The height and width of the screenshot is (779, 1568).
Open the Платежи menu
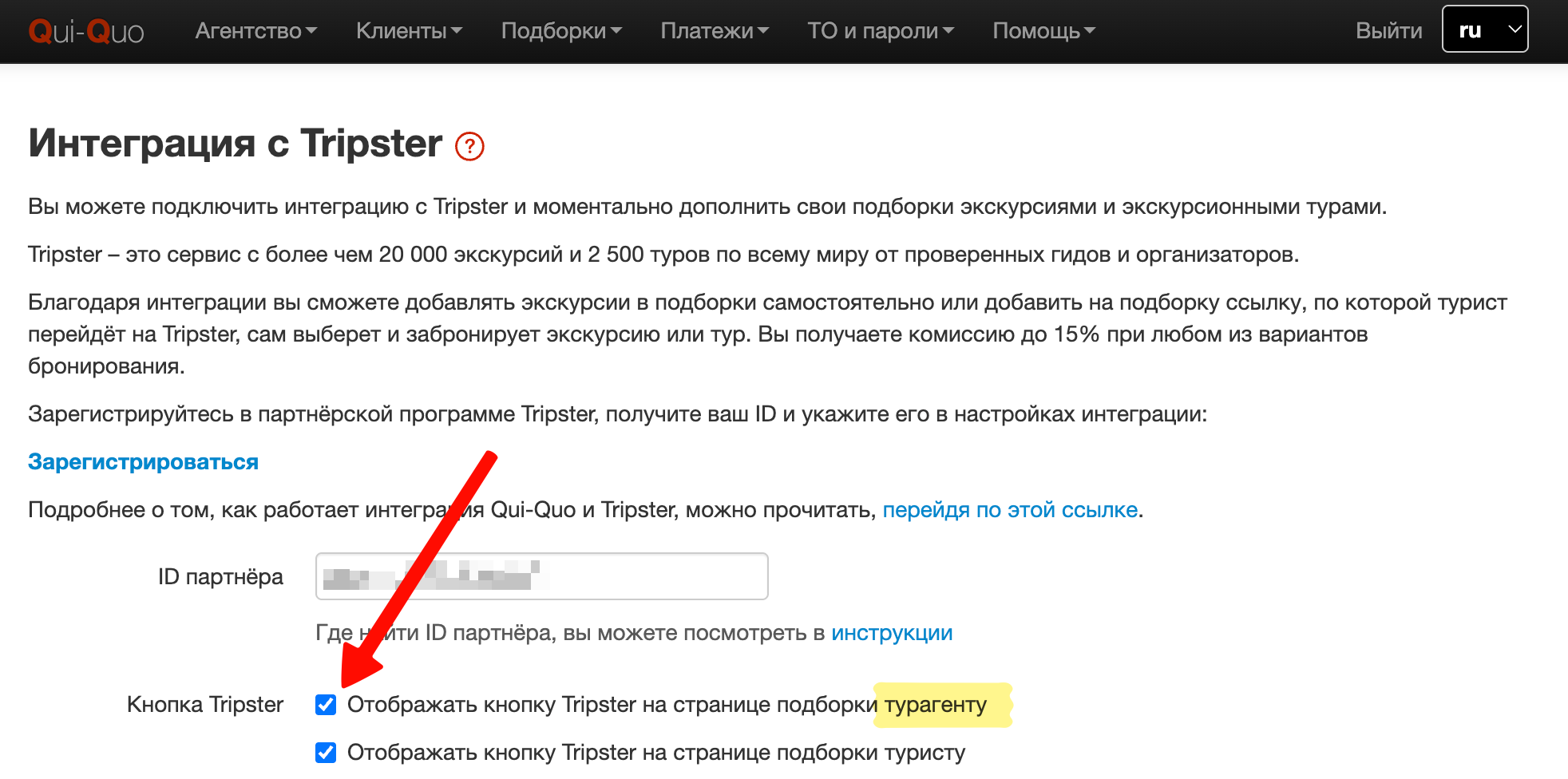[715, 30]
